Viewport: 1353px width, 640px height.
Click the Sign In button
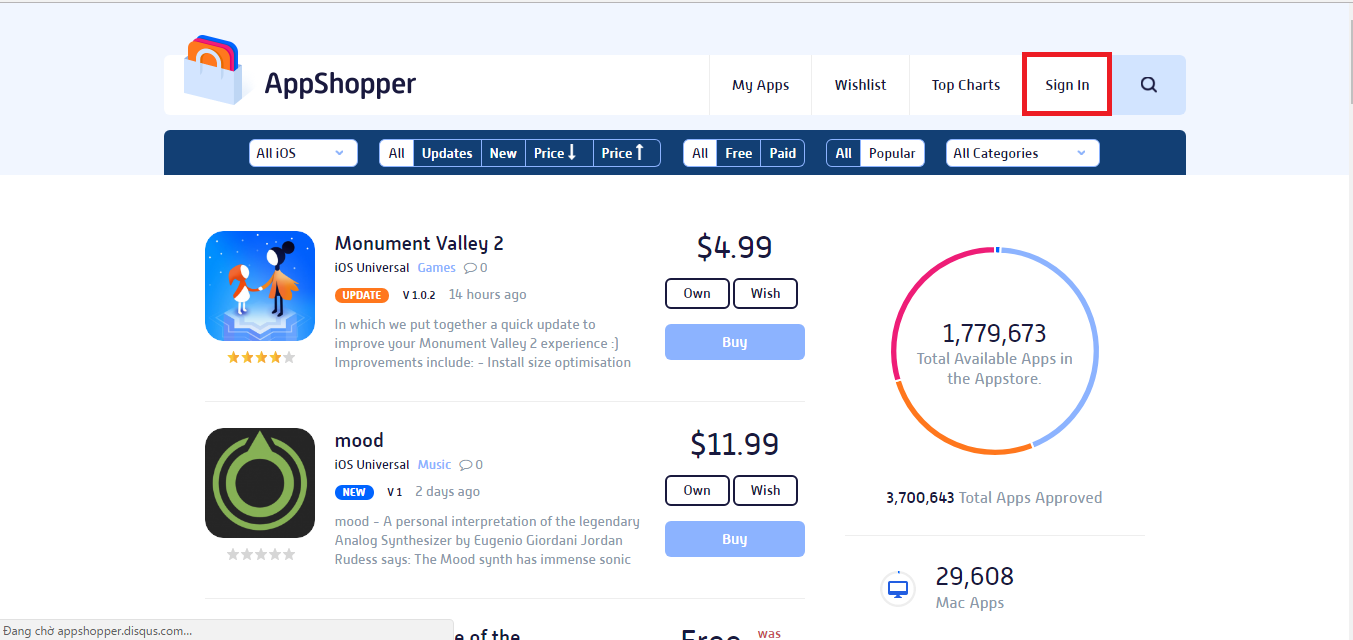(1066, 84)
